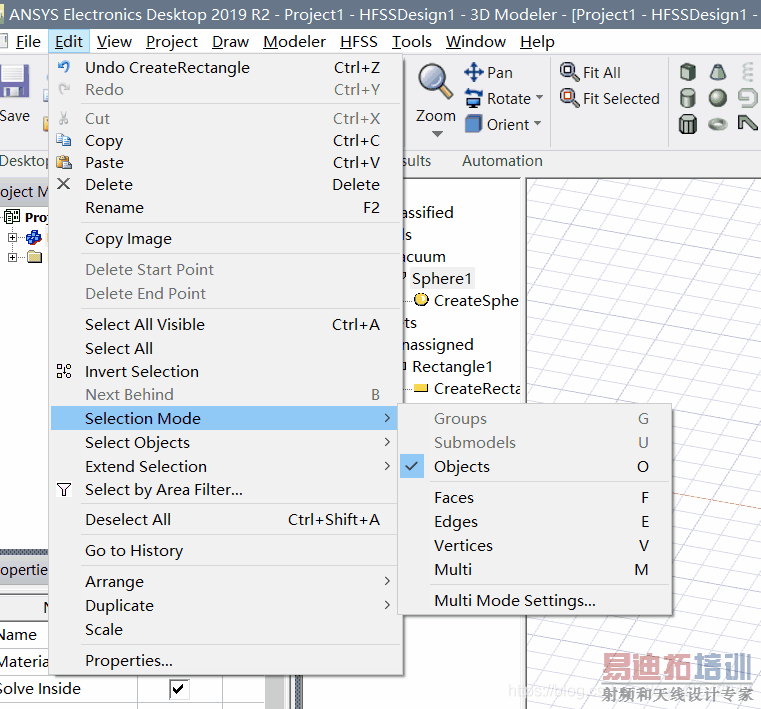
Task: Draw a torus primitive
Action: click(718, 124)
